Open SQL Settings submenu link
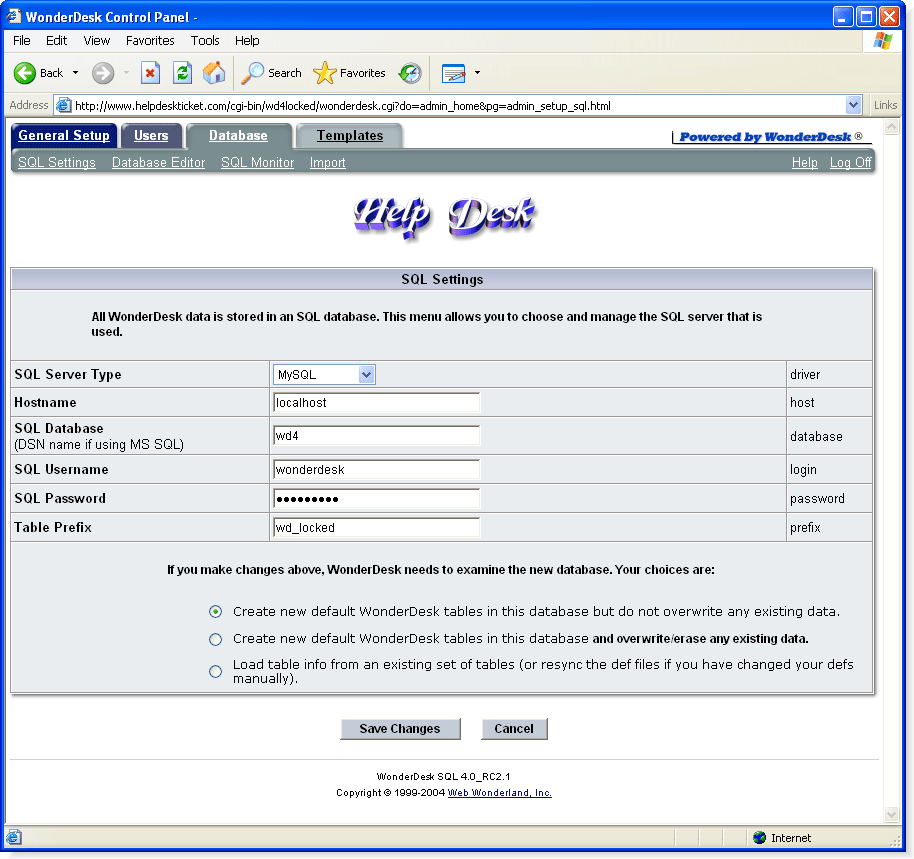Screen dimensions: 914x859 click(x=57, y=163)
